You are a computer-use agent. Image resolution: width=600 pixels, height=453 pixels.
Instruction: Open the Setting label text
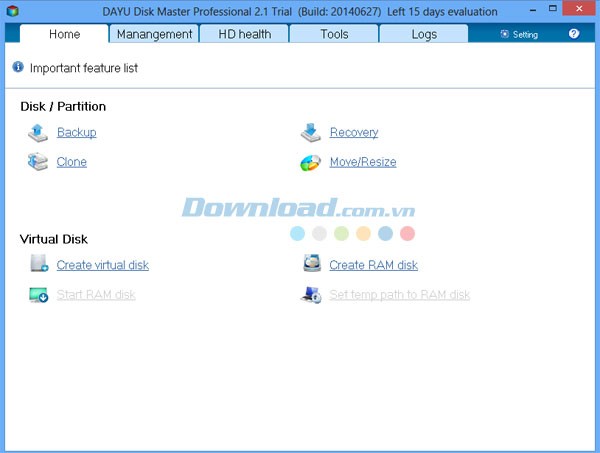click(525, 34)
